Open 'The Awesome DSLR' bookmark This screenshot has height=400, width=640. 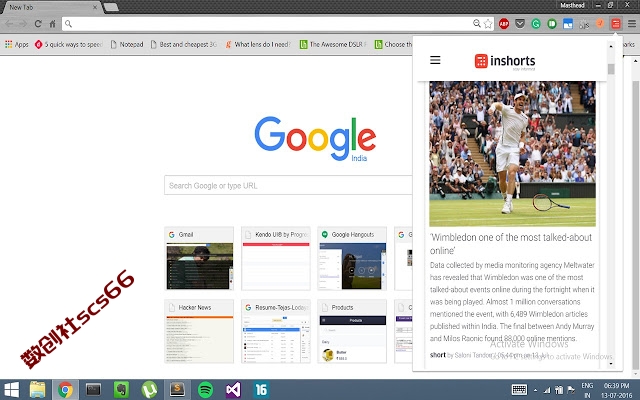point(333,44)
